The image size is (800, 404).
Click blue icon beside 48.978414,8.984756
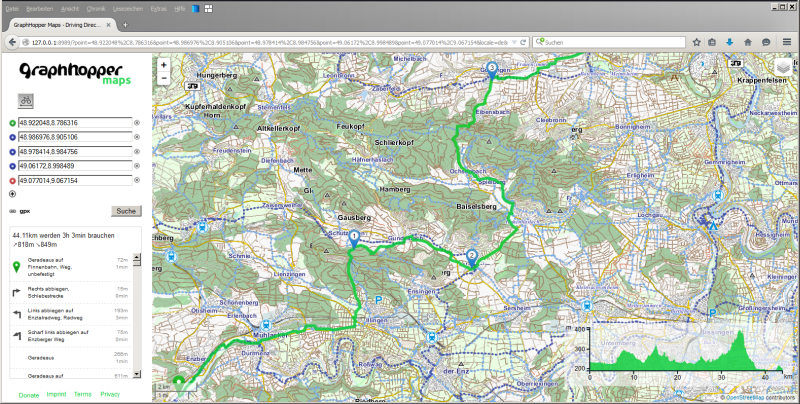pyautogui.click(x=13, y=152)
